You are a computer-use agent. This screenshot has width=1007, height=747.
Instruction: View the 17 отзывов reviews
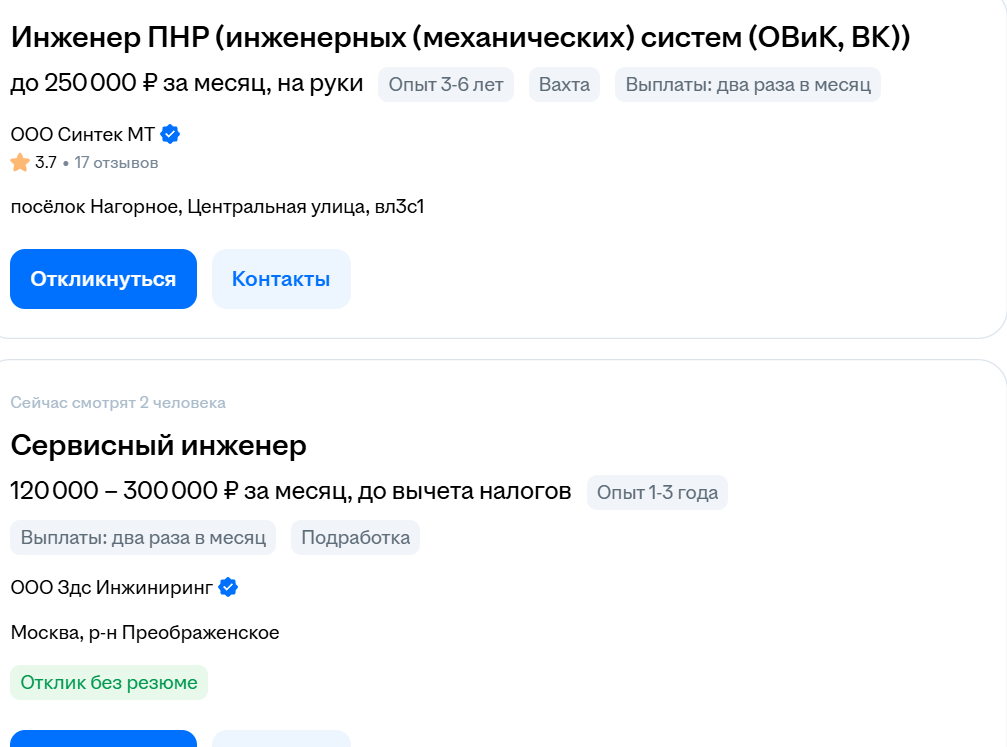pyautogui.click(x=116, y=162)
